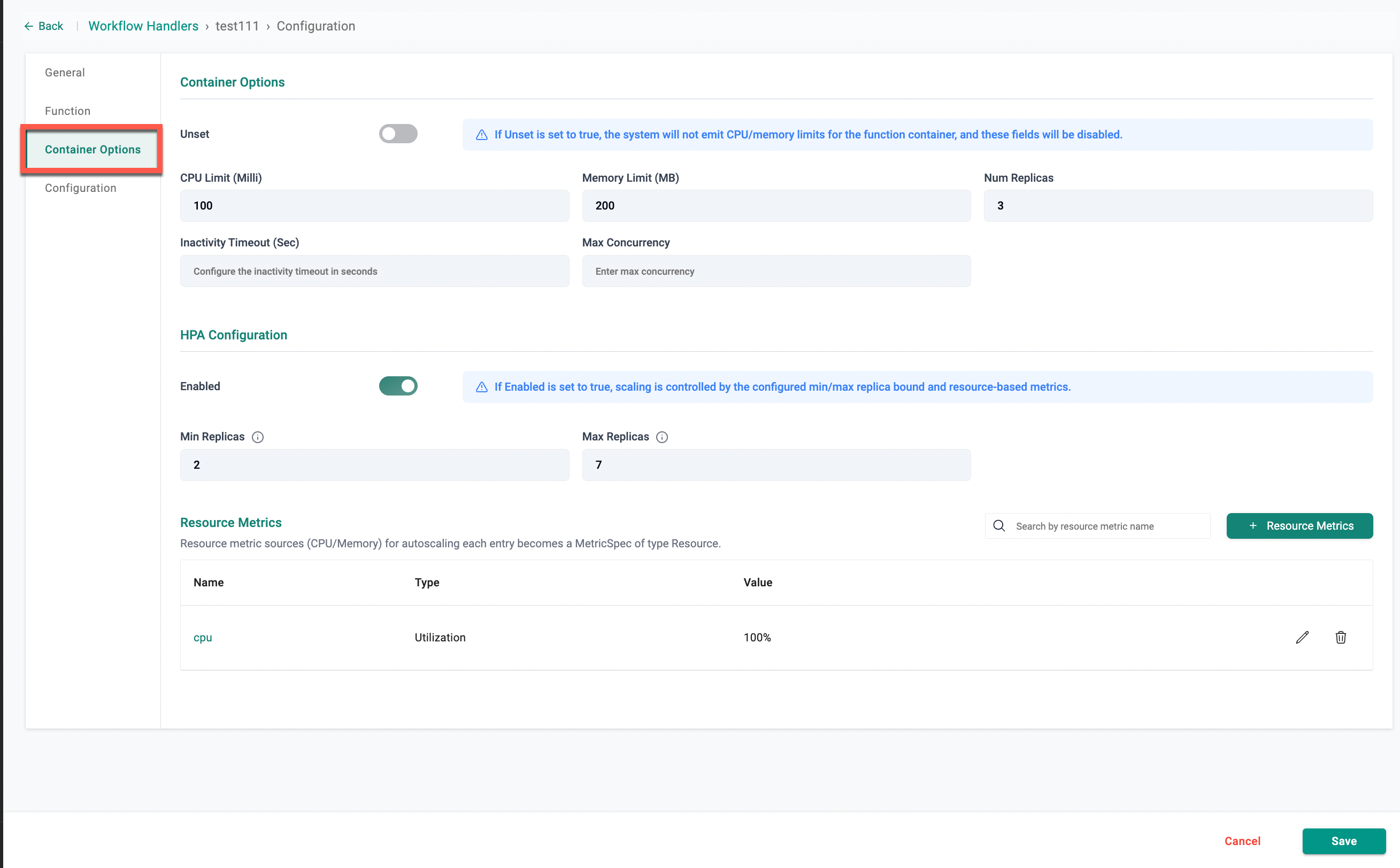This screenshot has width=1400, height=868.
Task: Cancel the configuration changes
Action: pos(1242,841)
